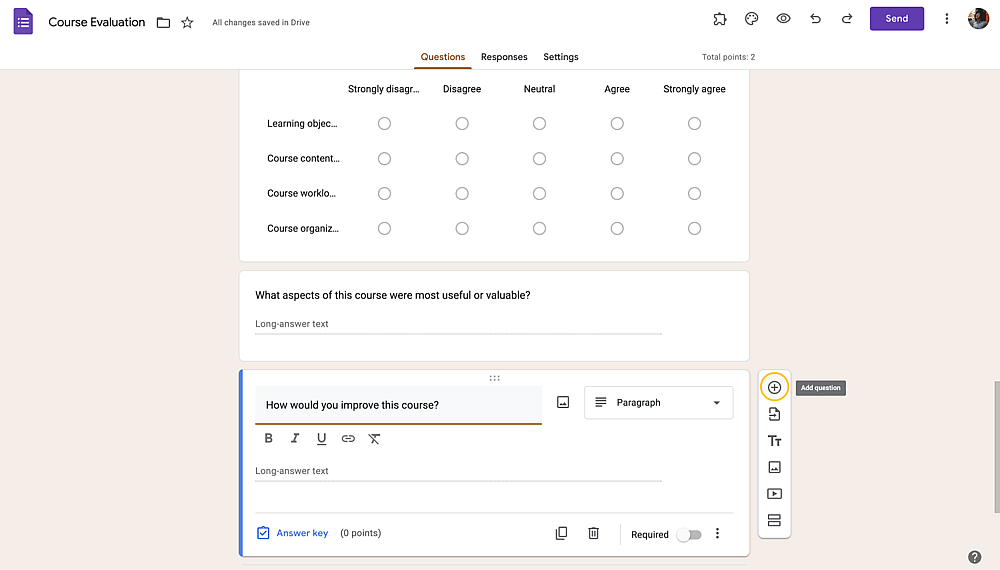Click the improve-course long-answer text placeholder

click(x=291, y=471)
